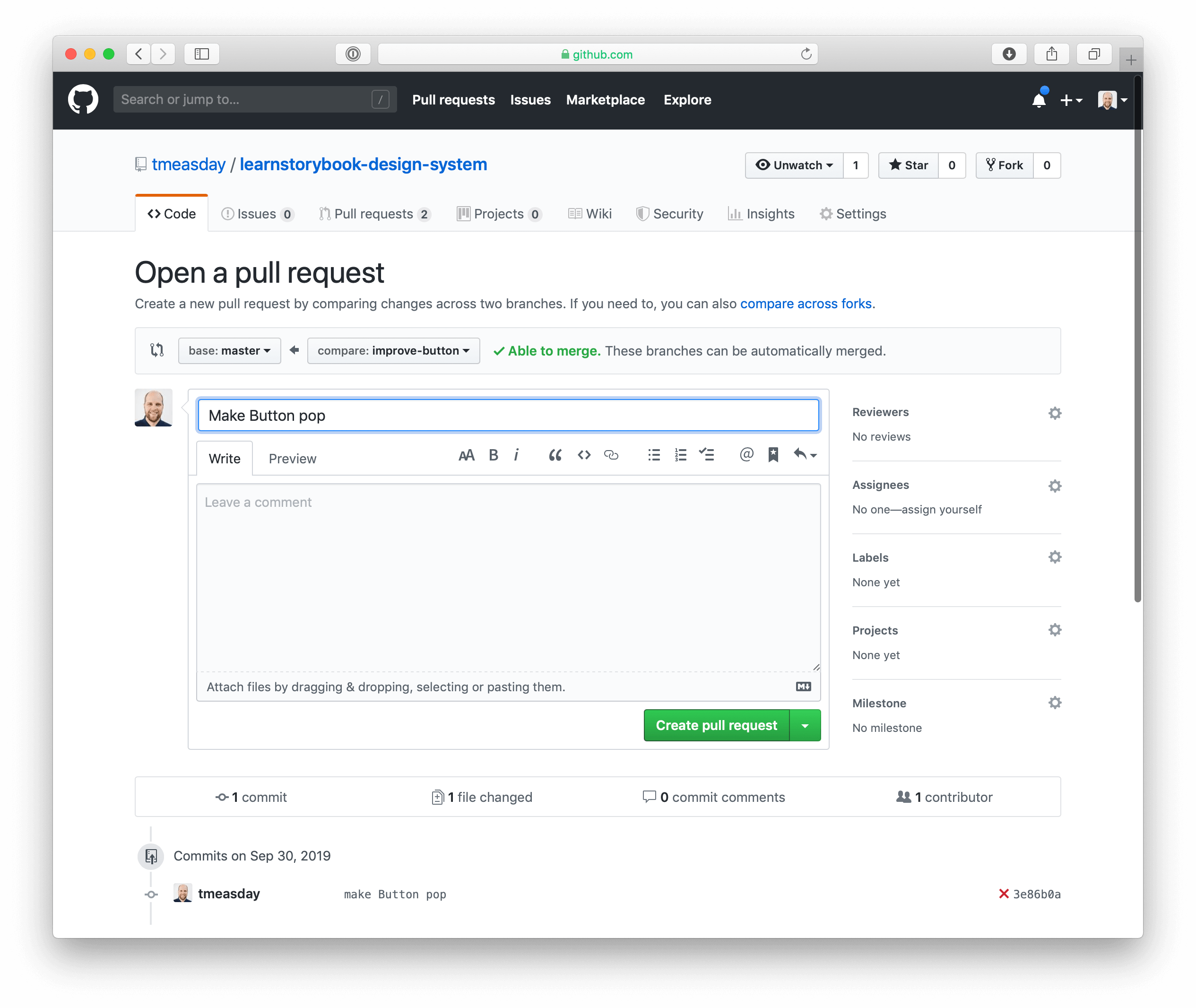Click the link insertion icon
The height and width of the screenshot is (1008, 1196).
pyautogui.click(x=610, y=457)
